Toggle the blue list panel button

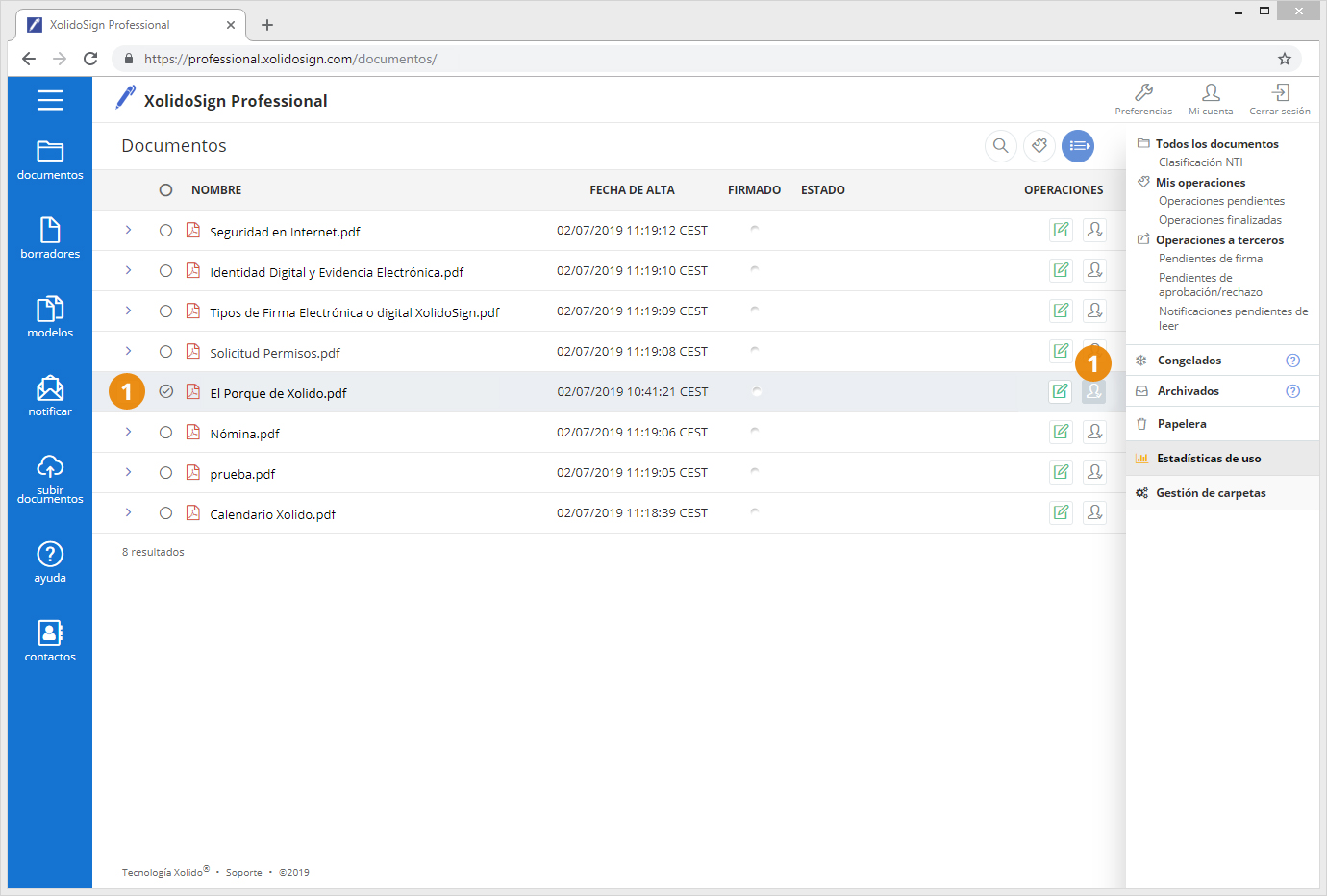[x=1078, y=146]
